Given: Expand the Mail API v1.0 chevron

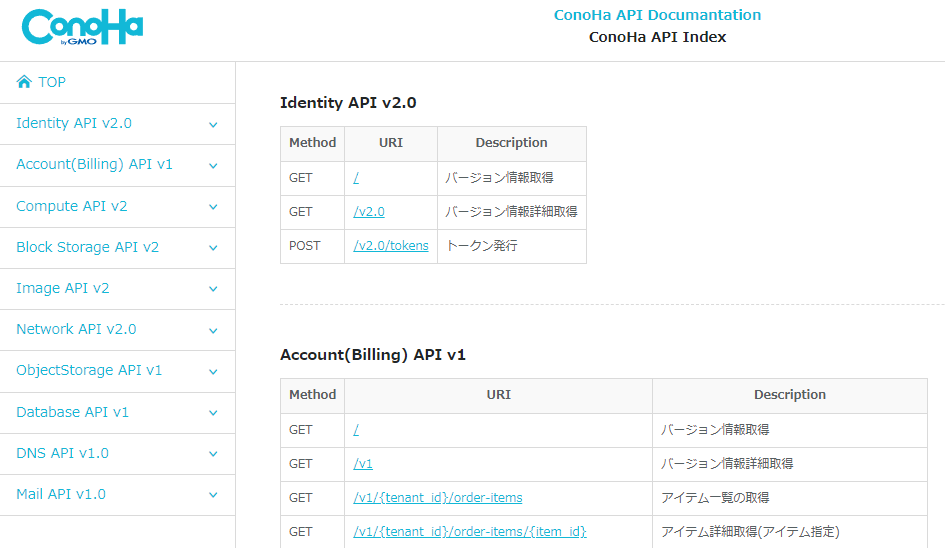Looking at the screenshot, I should [213, 495].
